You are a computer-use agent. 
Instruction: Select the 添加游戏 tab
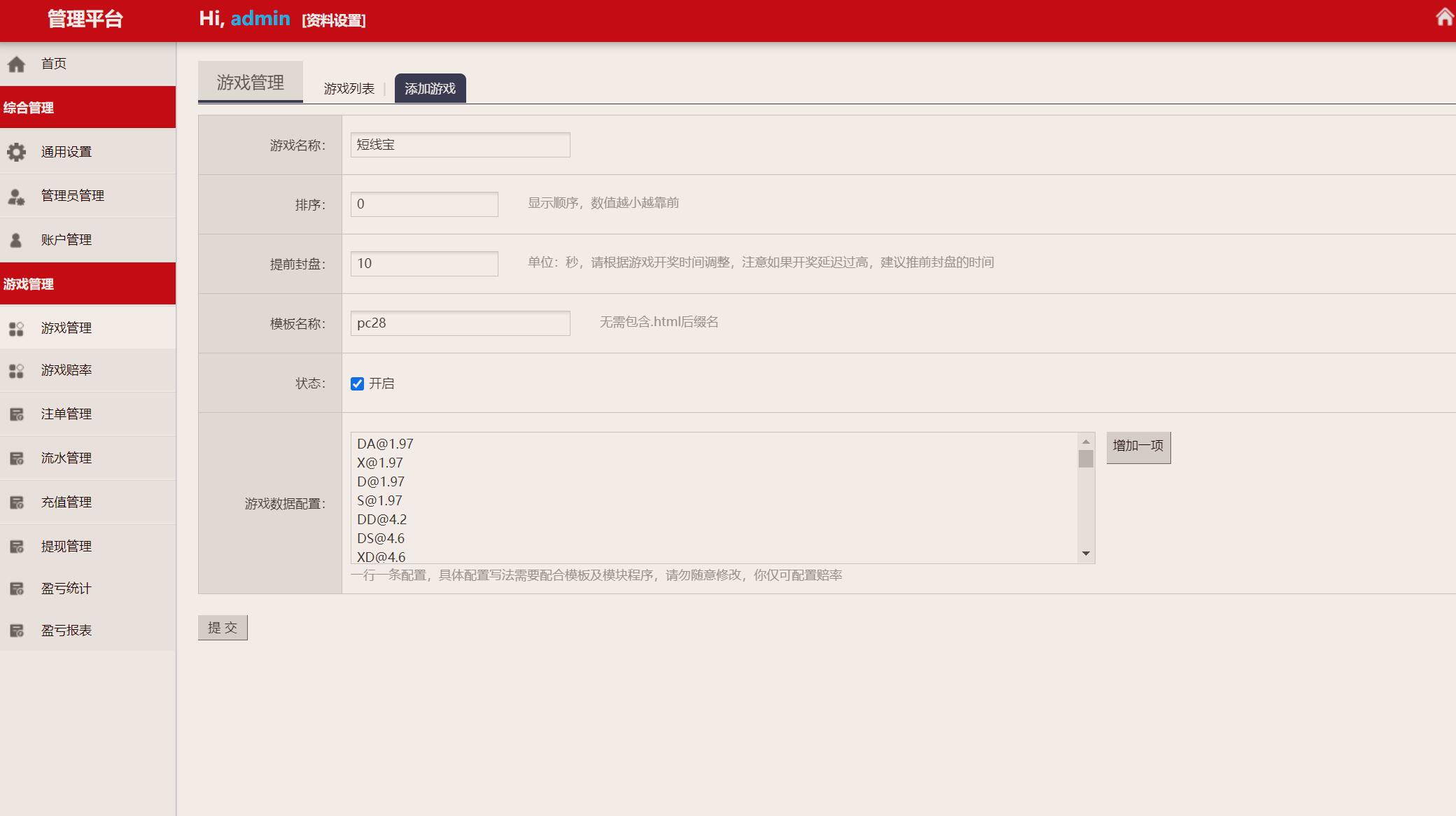tap(430, 89)
